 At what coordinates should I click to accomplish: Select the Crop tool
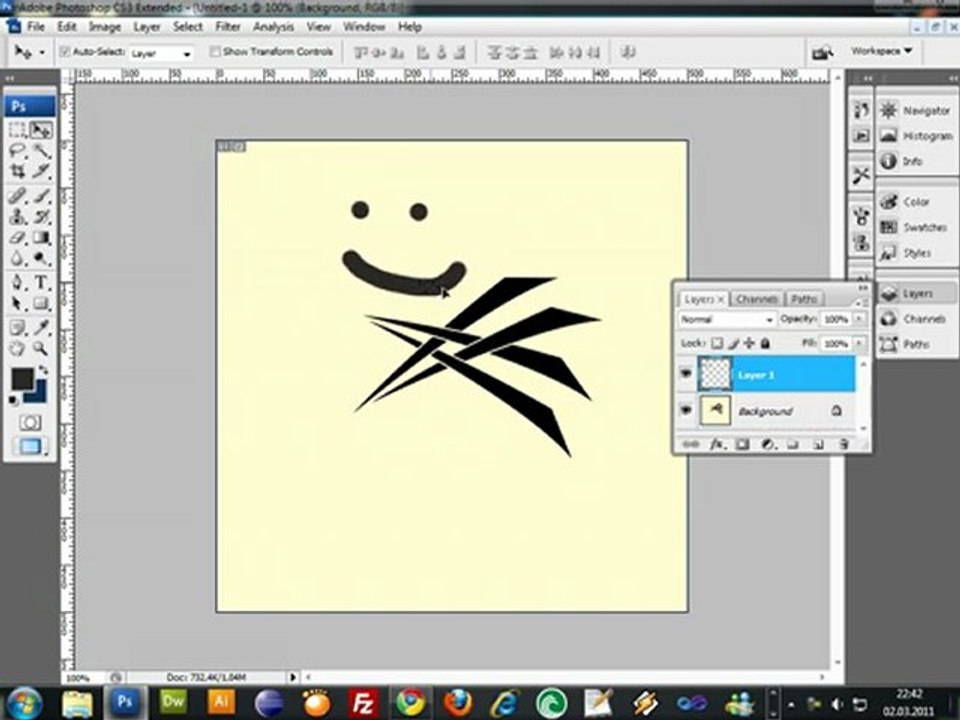17,171
